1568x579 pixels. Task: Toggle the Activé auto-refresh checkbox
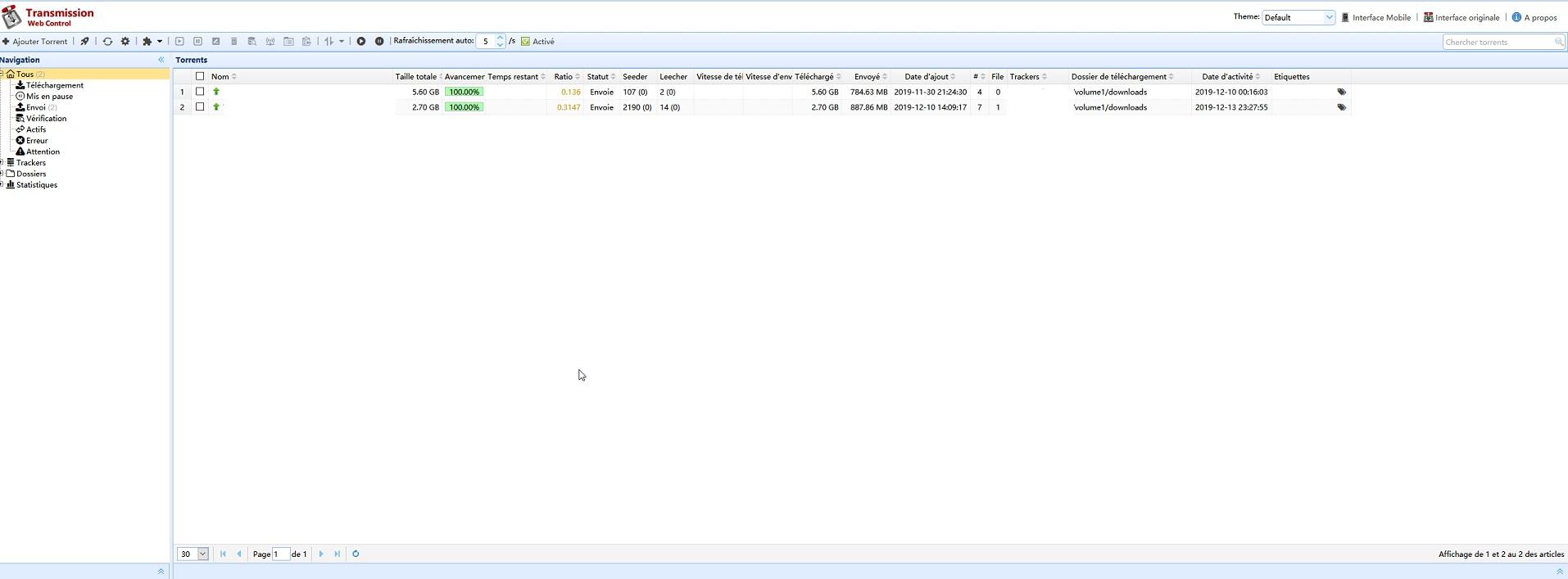[x=526, y=42]
